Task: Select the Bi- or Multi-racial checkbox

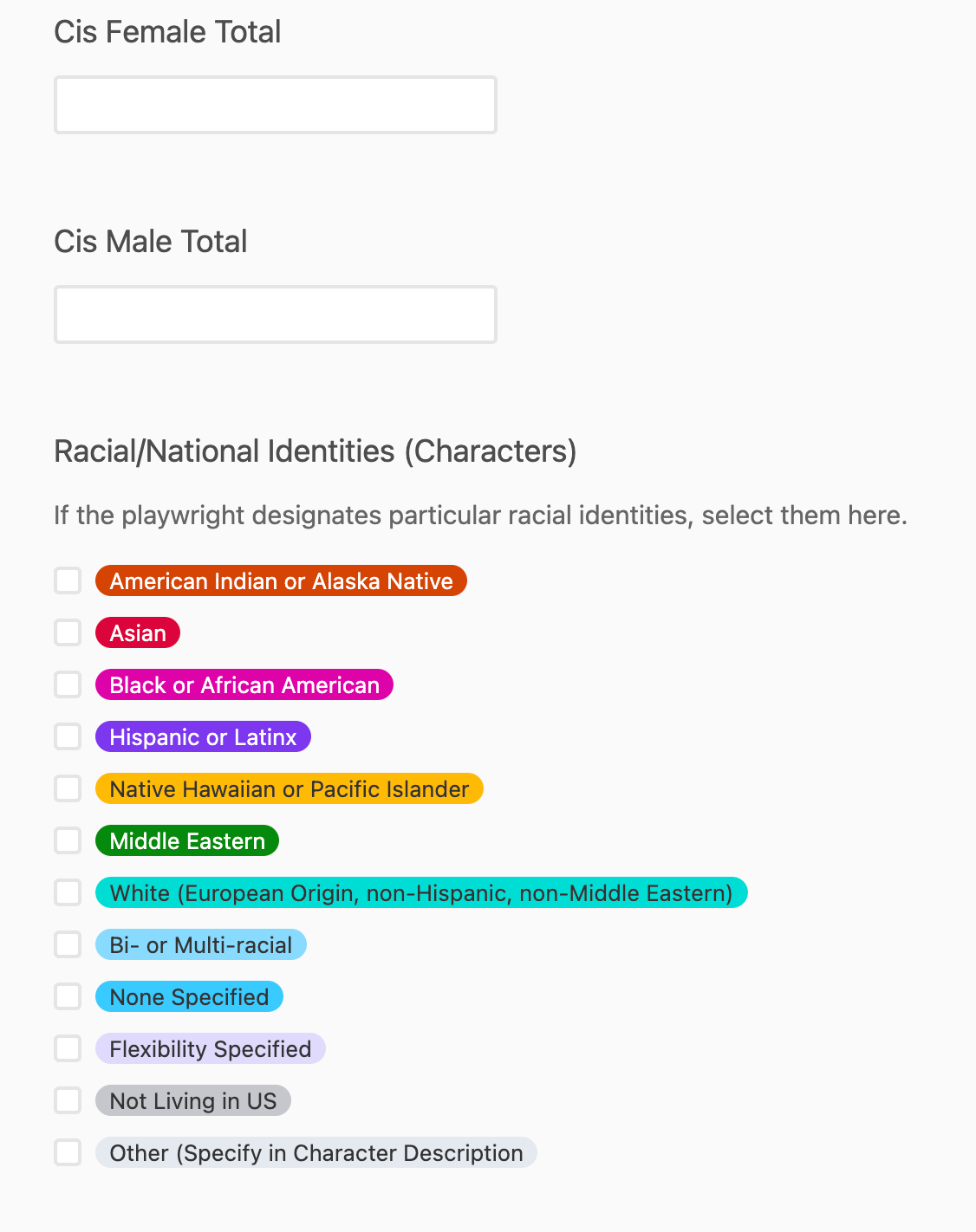Action: (68, 944)
